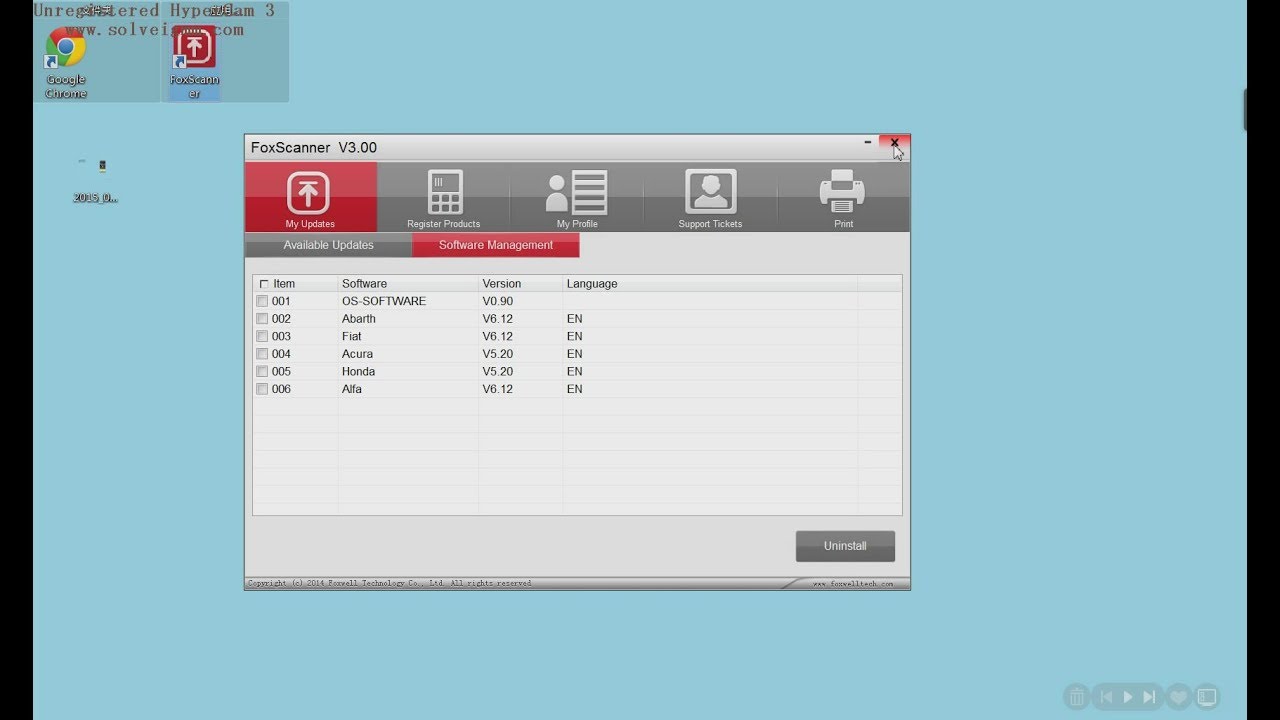Minimize the FoxScanner window
The width and height of the screenshot is (1280, 720).
point(868,143)
